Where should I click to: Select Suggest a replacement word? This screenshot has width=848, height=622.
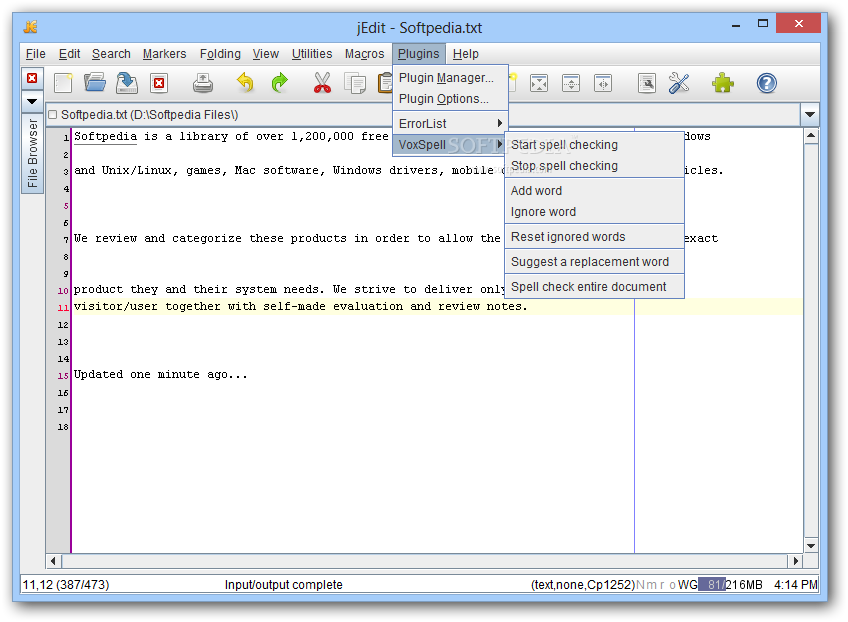point(594,261)
